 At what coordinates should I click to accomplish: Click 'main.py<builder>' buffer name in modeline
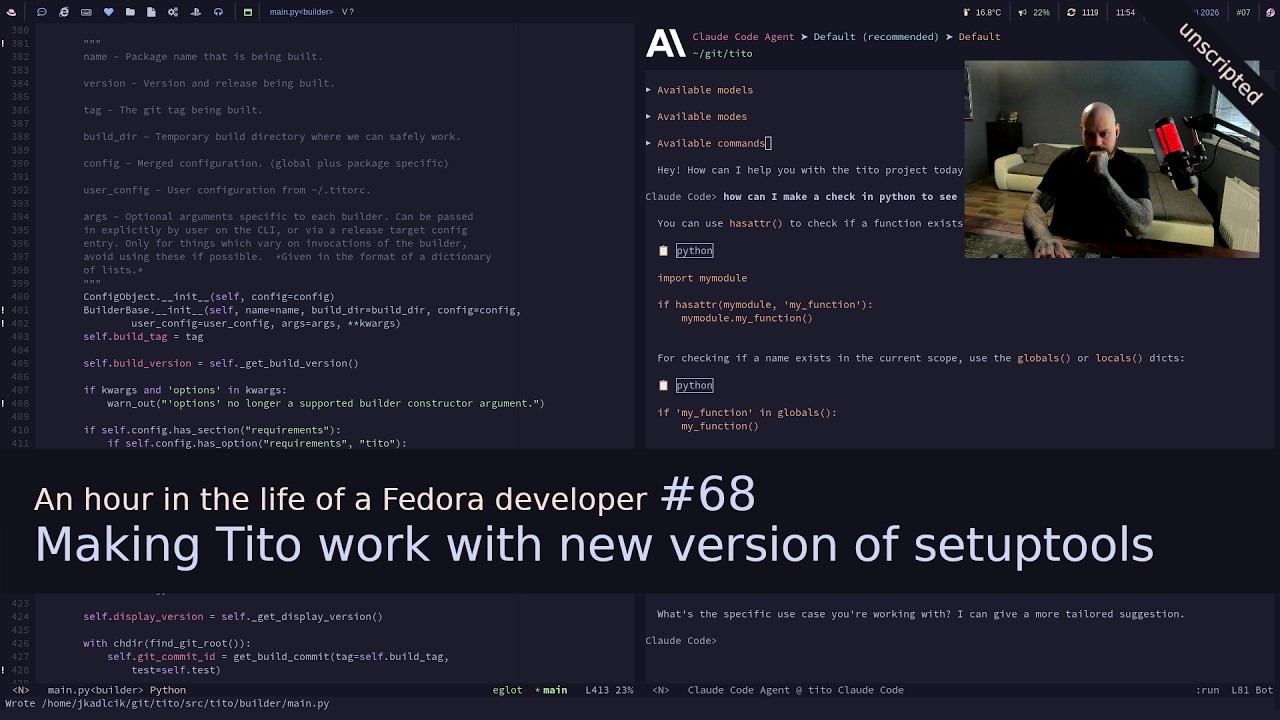95,690
